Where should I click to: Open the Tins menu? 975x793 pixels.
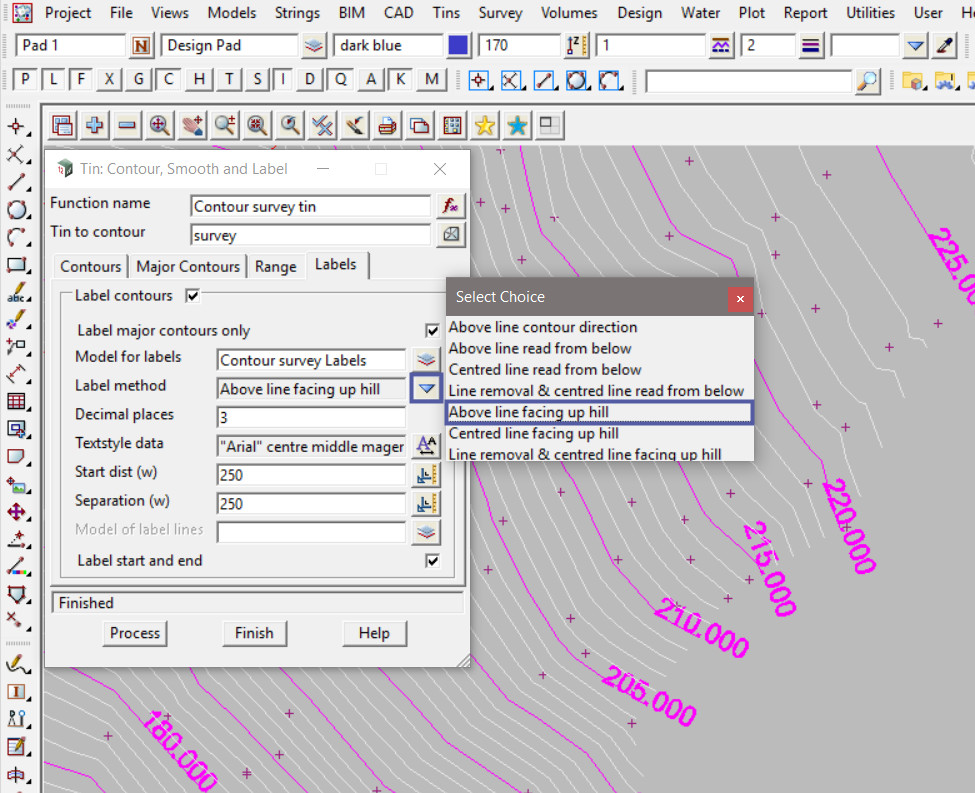(x=447, y=13)
